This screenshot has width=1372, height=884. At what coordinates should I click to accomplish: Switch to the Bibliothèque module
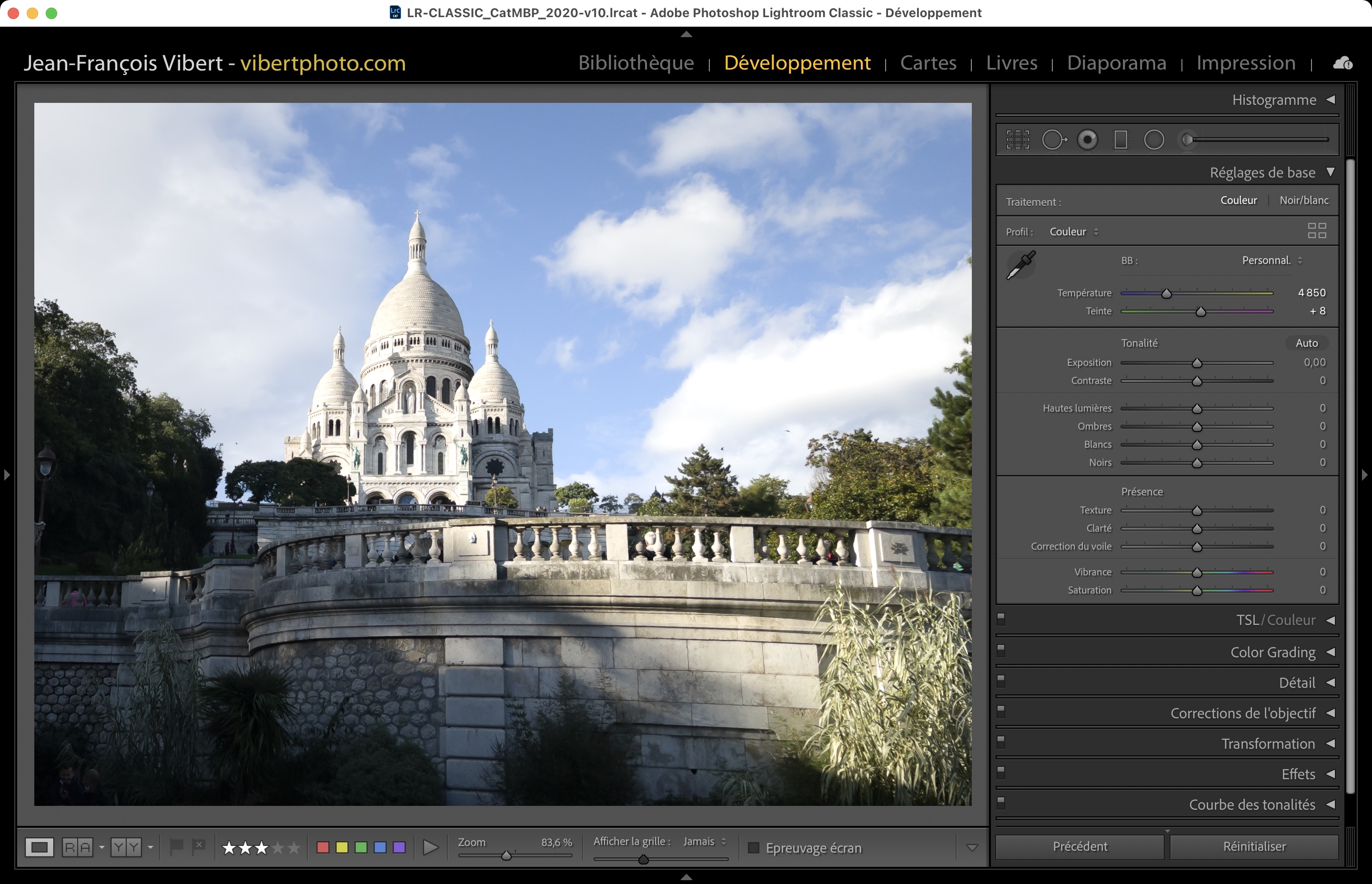click(636, 62)
